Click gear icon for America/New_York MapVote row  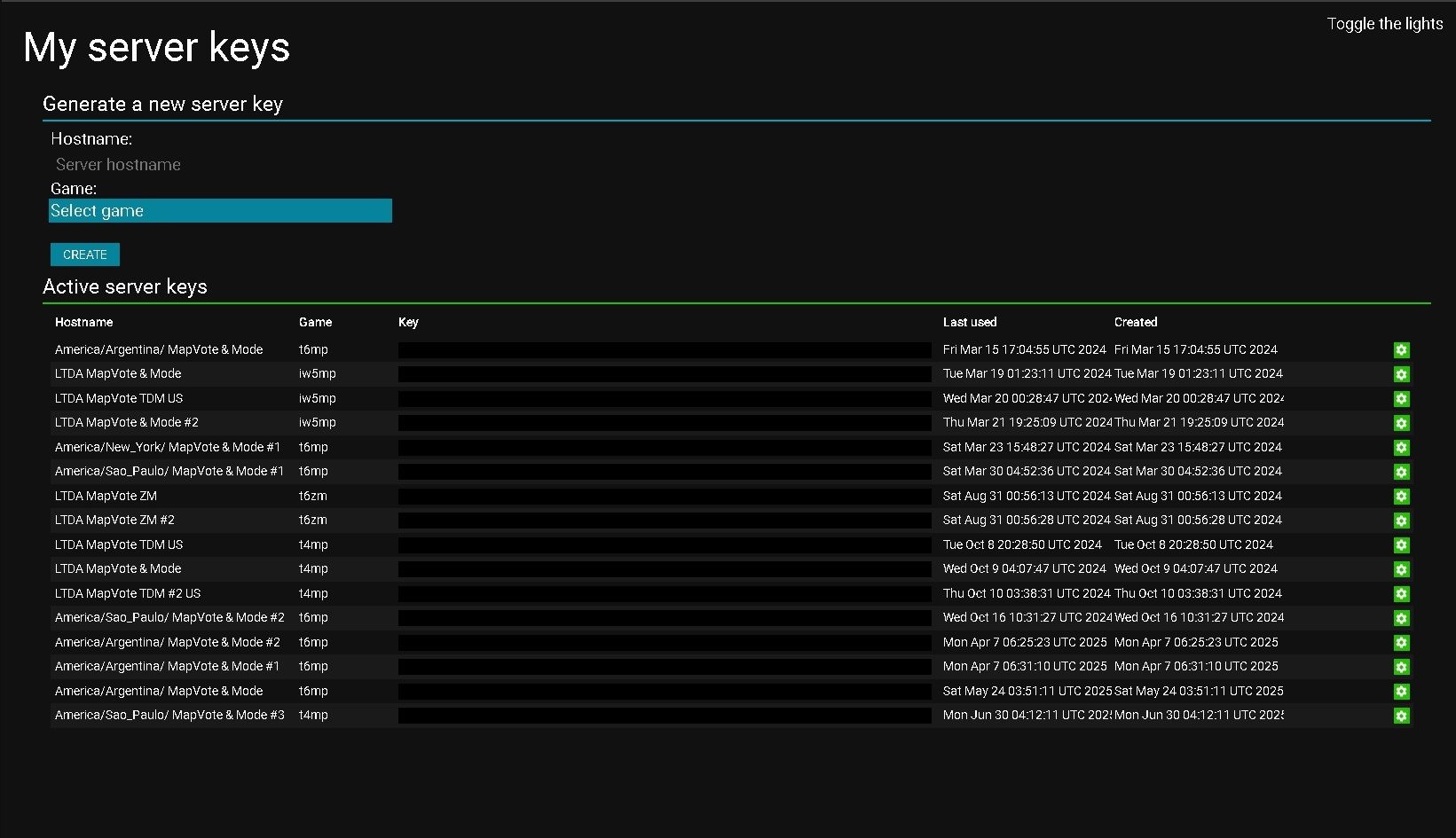1401,448
